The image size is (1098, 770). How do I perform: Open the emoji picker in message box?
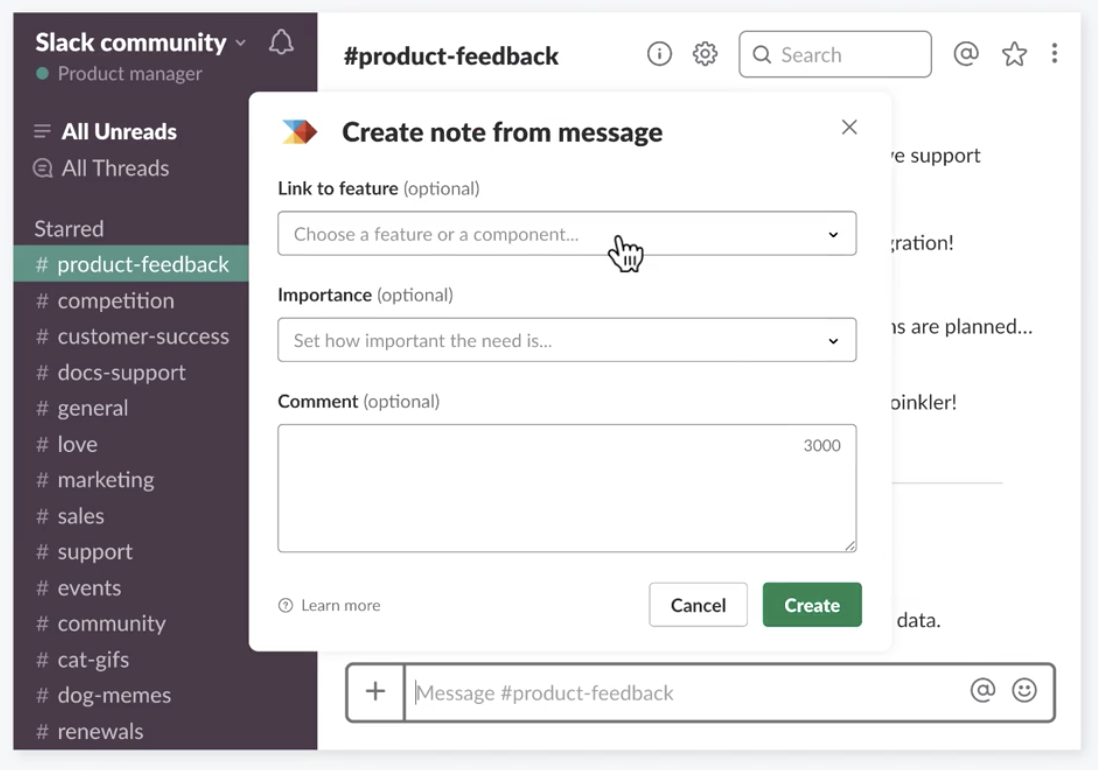coord(1024,691)
